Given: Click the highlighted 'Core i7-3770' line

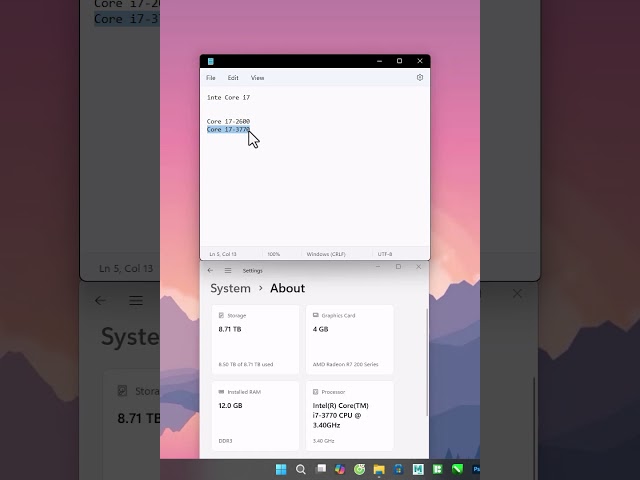Looking at the screenshot, I should click(228, 129).
